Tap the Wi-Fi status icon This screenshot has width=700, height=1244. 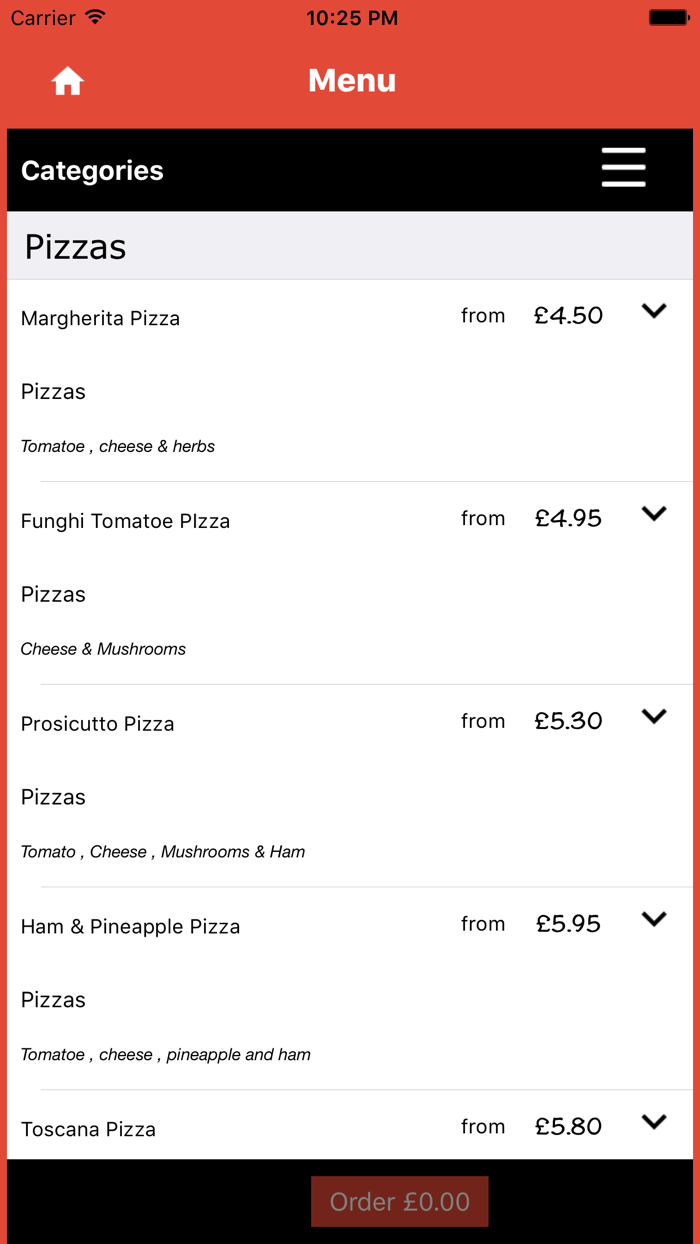[x=95, y=17]
